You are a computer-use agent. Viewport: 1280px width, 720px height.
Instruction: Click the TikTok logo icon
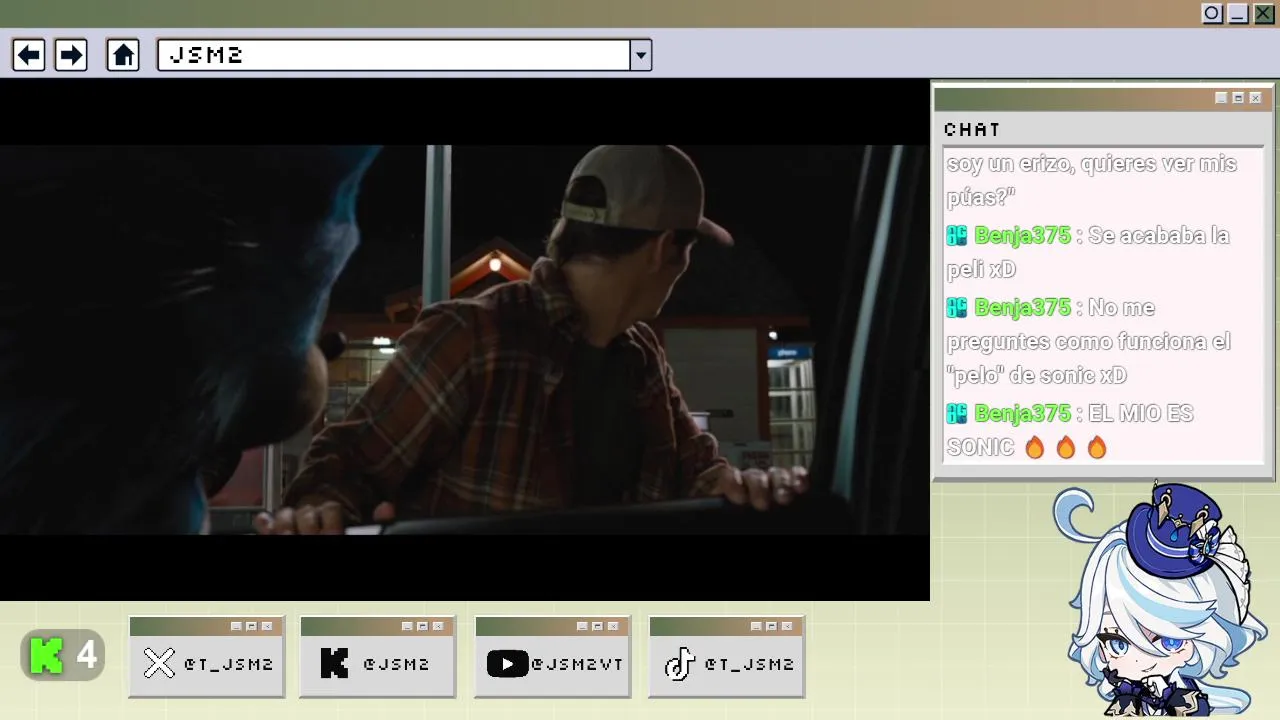coord(680,663)
